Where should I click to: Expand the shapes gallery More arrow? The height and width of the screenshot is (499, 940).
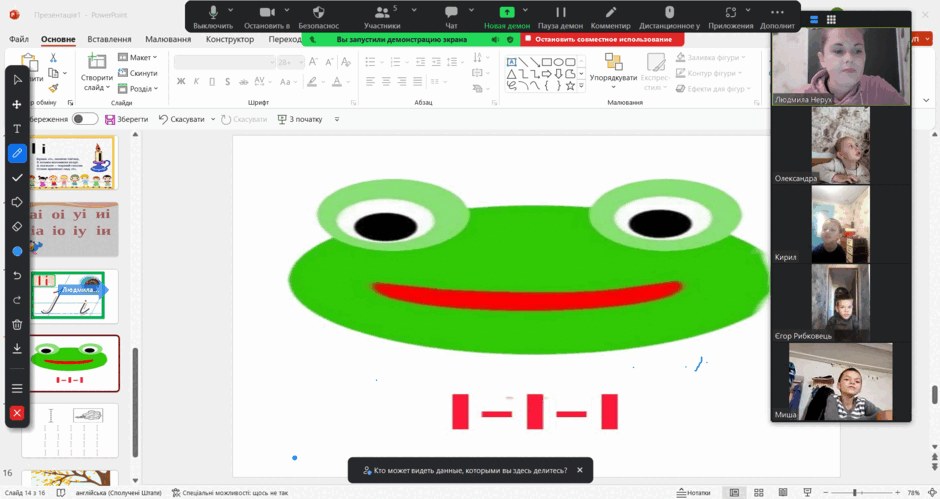point(582,86)
